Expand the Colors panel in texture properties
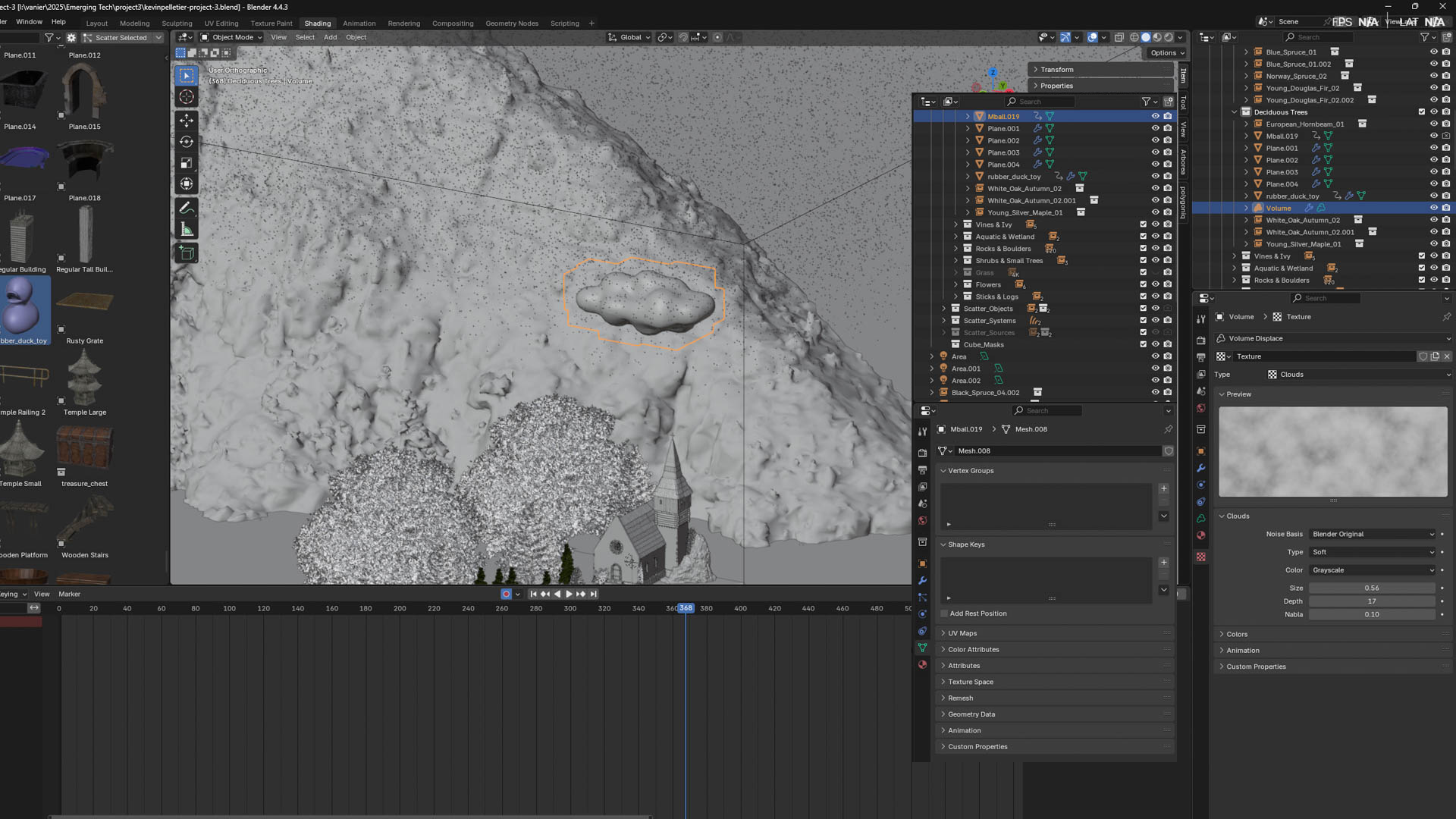 pyautogui.click(x=1237, y=634)
